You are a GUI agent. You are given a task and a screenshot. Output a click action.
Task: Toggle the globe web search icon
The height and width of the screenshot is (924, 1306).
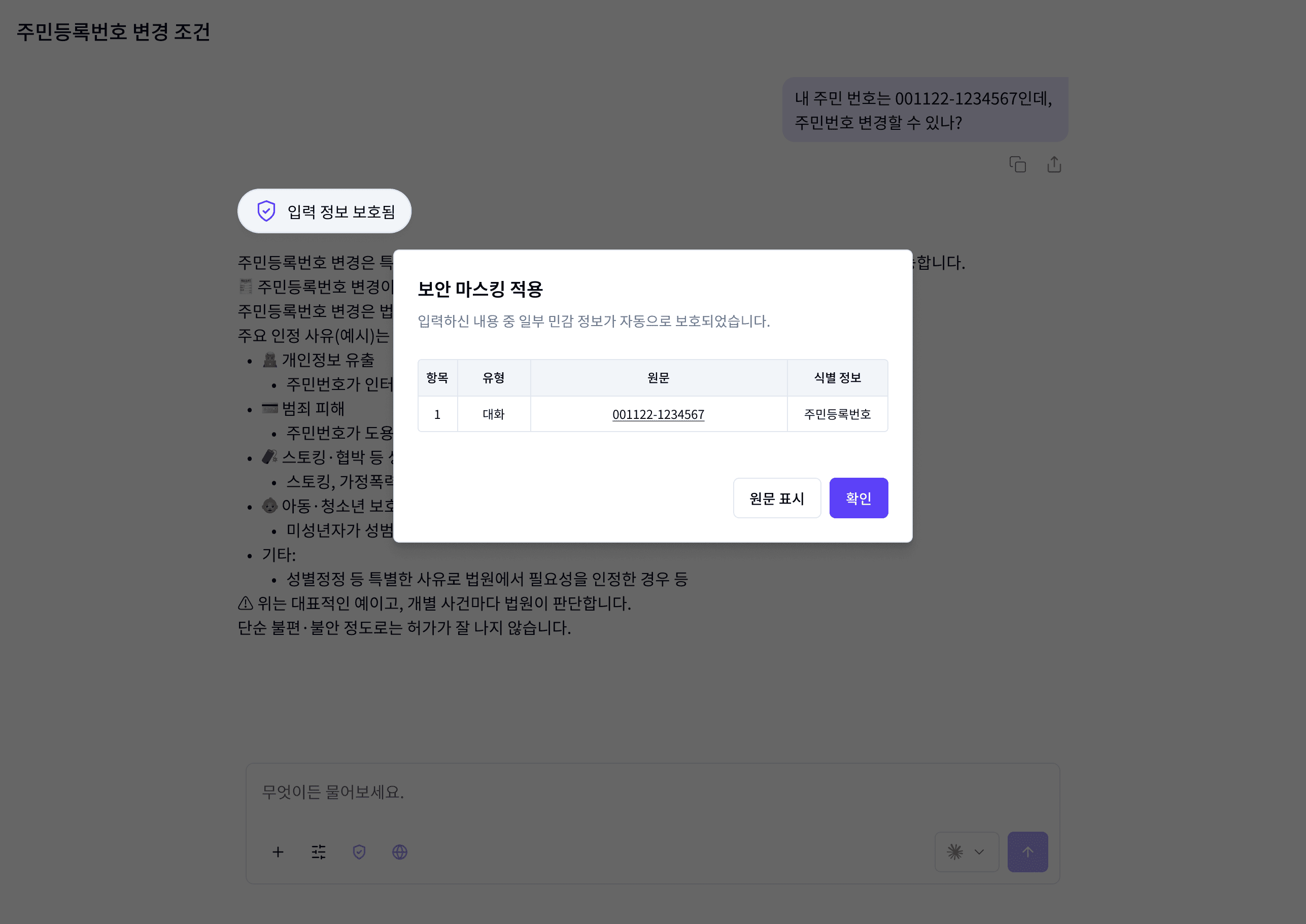coord(400,852)
